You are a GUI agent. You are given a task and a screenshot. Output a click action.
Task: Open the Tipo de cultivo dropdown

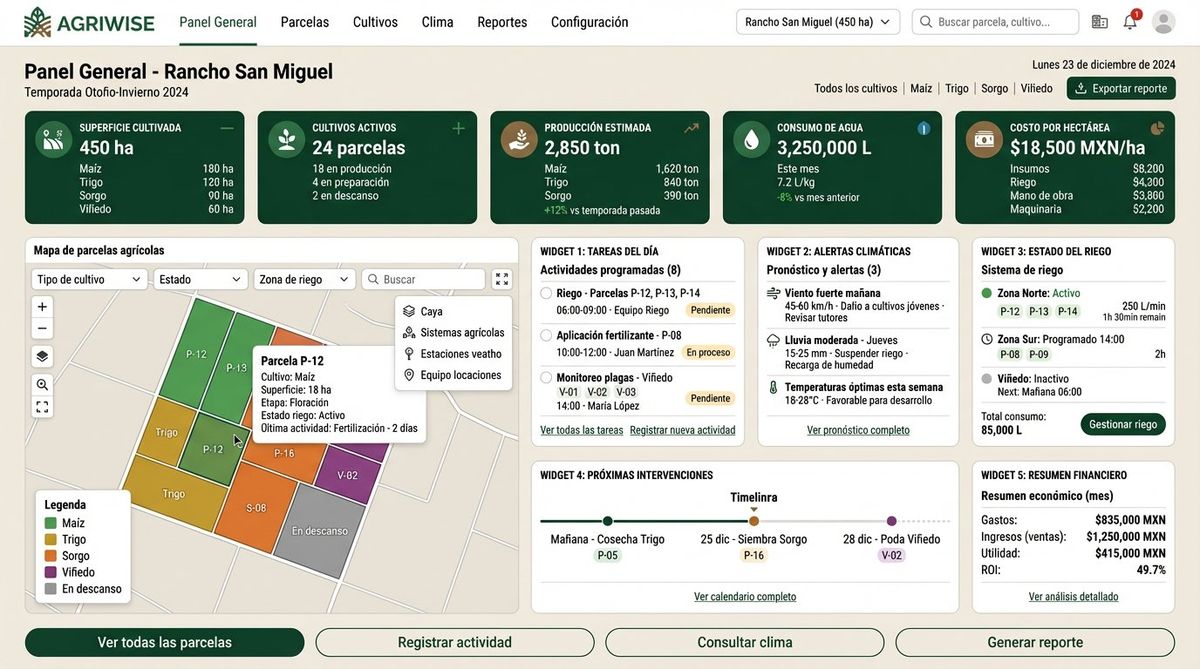click(x=89, y=280)
